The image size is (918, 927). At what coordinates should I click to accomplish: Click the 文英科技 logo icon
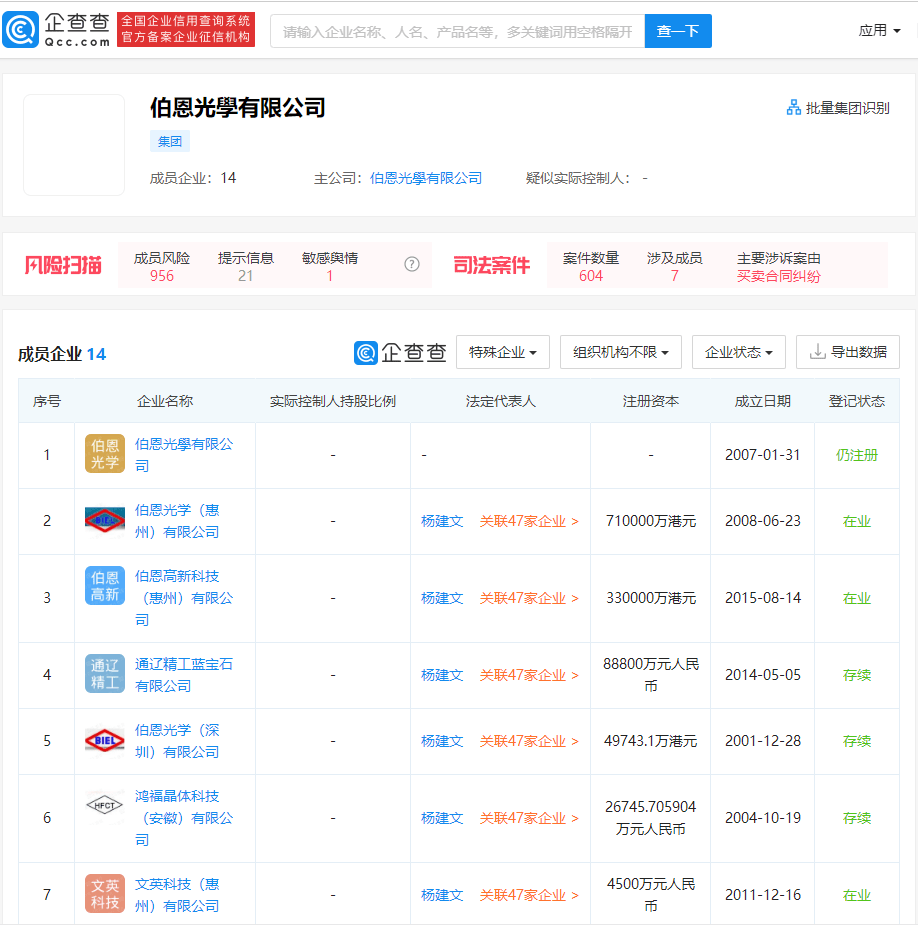(105, 894)
